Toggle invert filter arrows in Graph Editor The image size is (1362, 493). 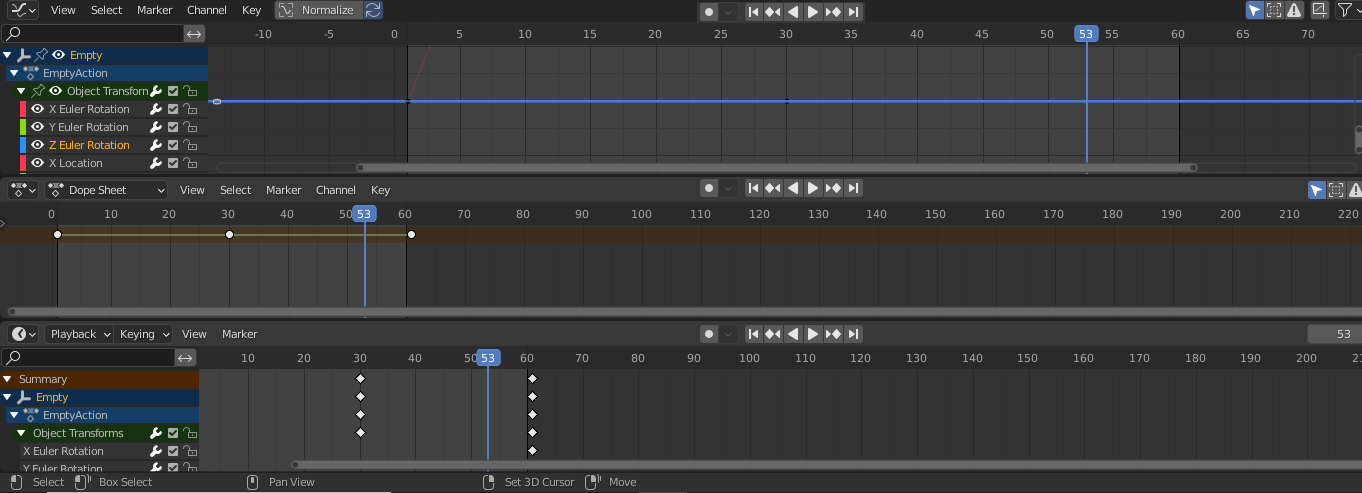point(195,34)
